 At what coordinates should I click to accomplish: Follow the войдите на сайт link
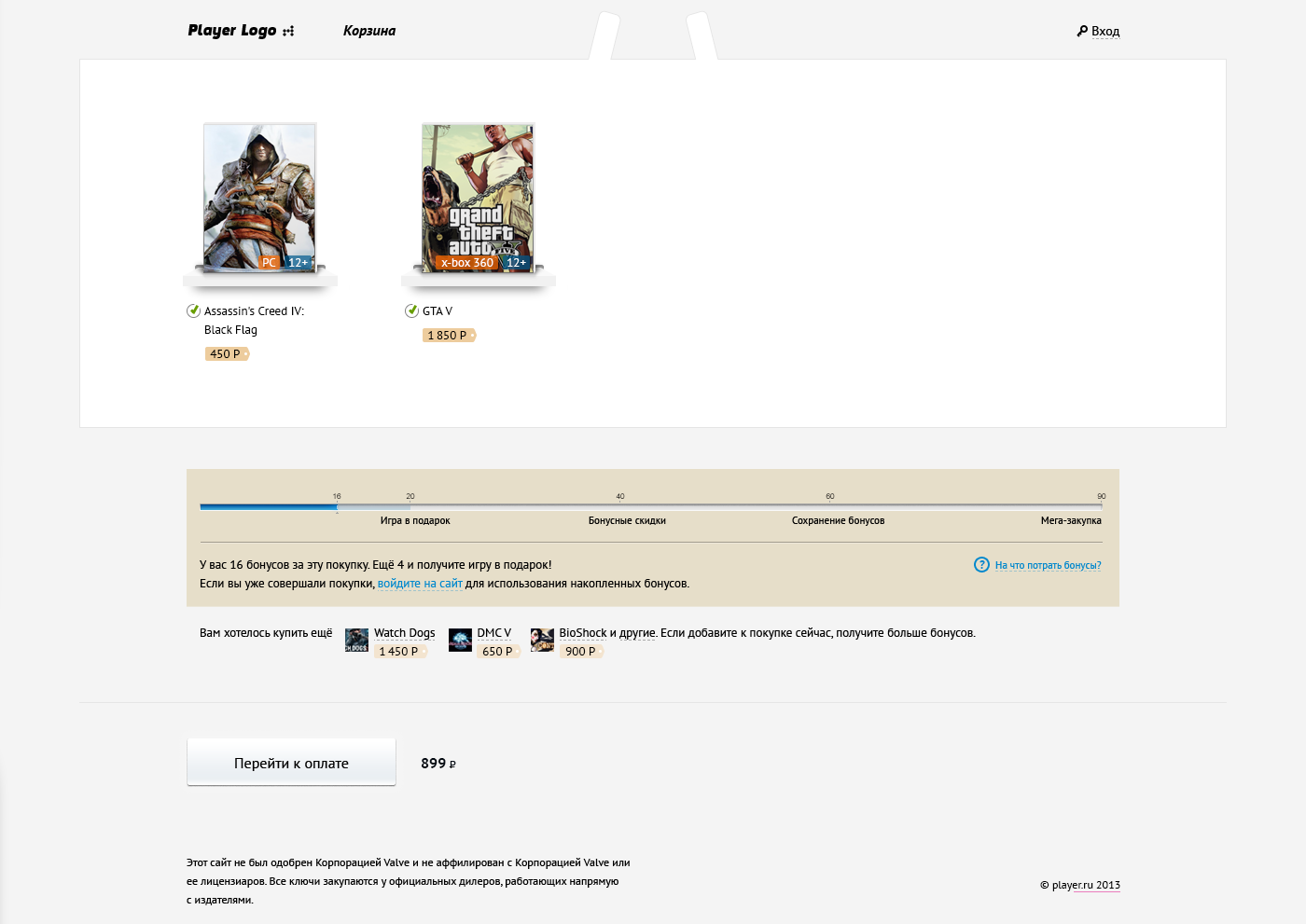pos(420,584)
